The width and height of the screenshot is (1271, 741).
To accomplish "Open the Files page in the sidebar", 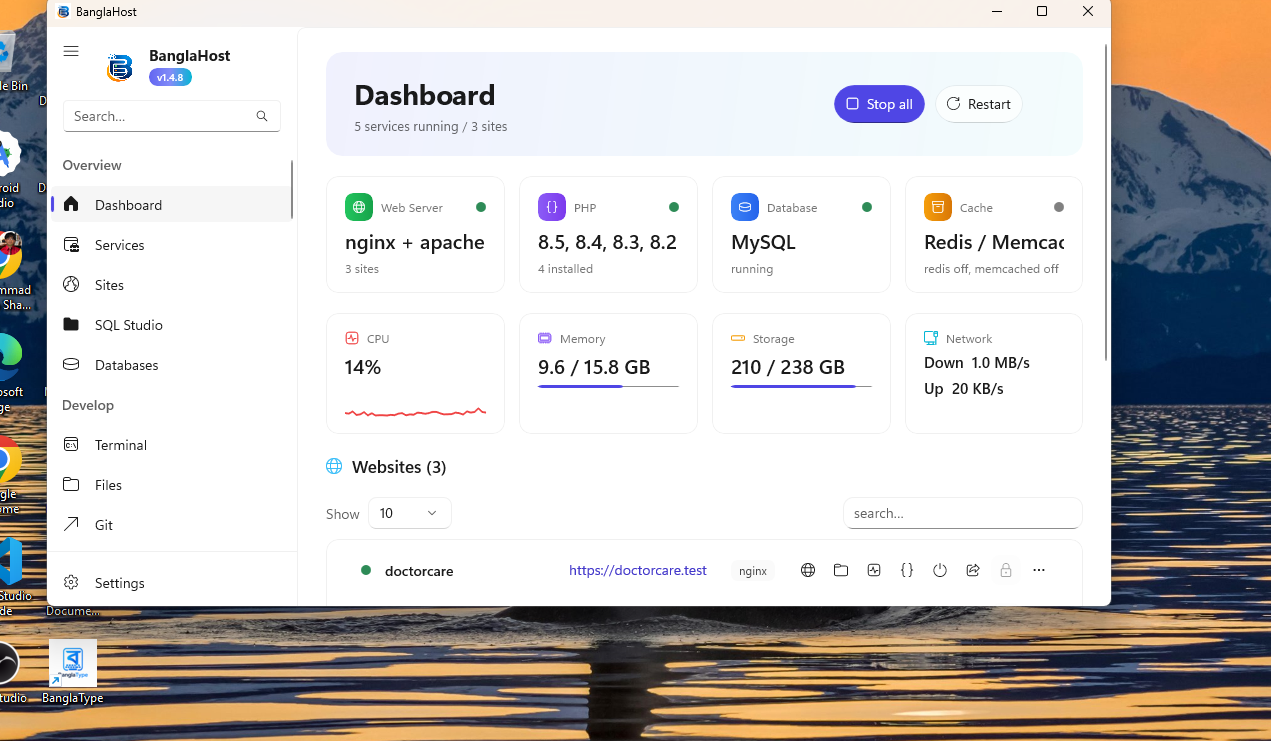I will [171, 485].
